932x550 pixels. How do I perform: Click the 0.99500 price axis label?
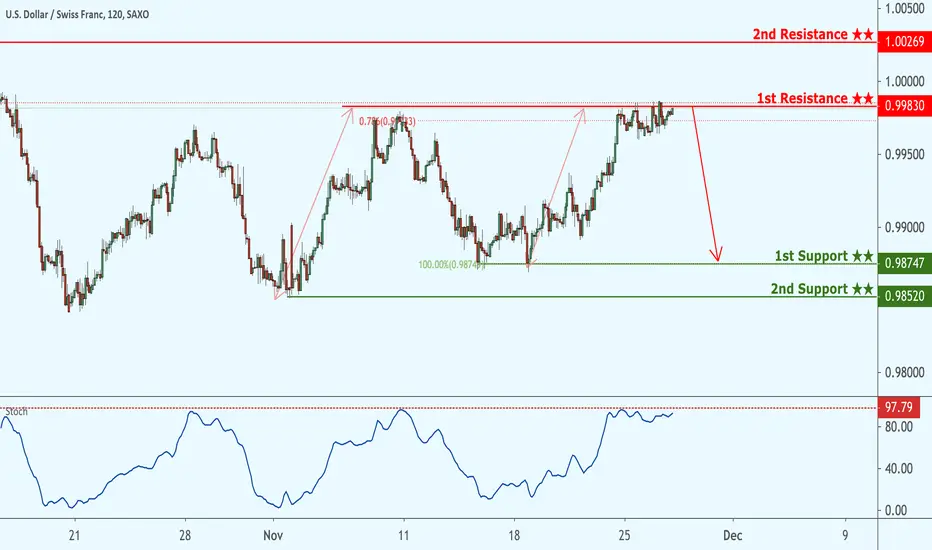click(x=905, y=155)
